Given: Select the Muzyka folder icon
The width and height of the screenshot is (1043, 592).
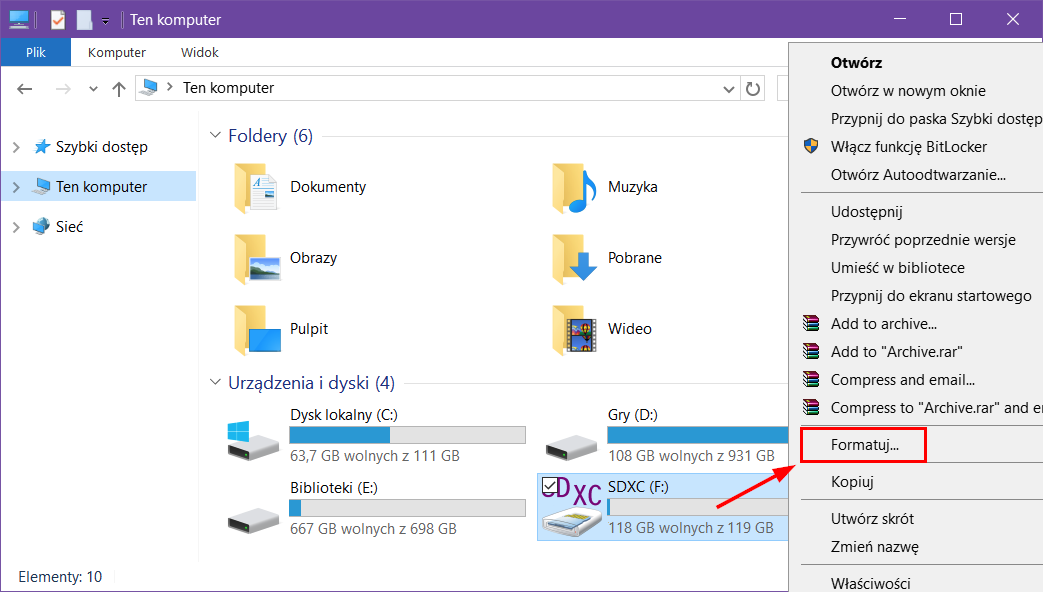Looking at the screenshot, I should [573, 188].
